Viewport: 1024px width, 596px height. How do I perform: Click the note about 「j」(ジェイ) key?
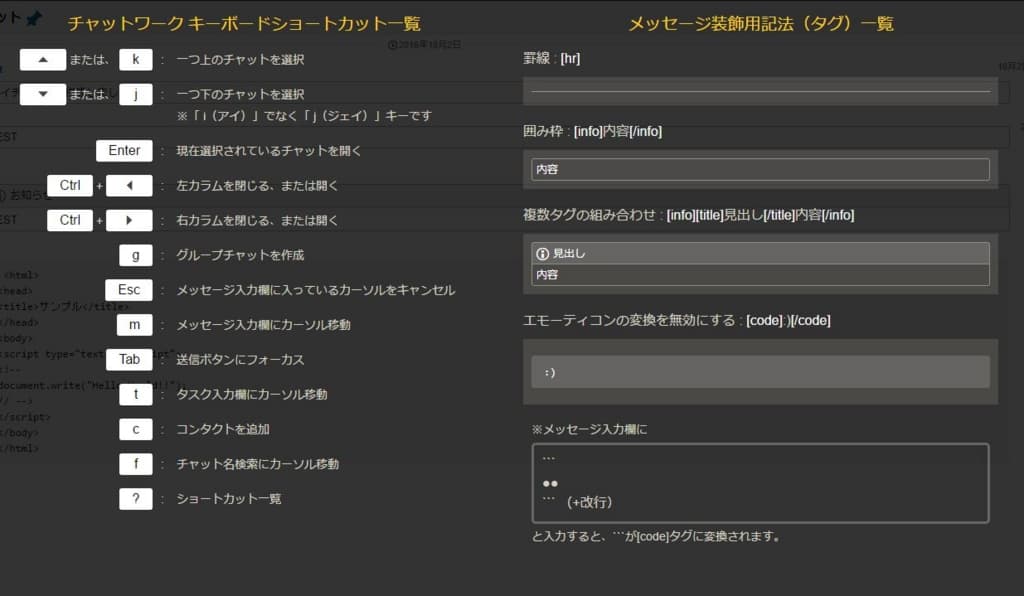304,116
